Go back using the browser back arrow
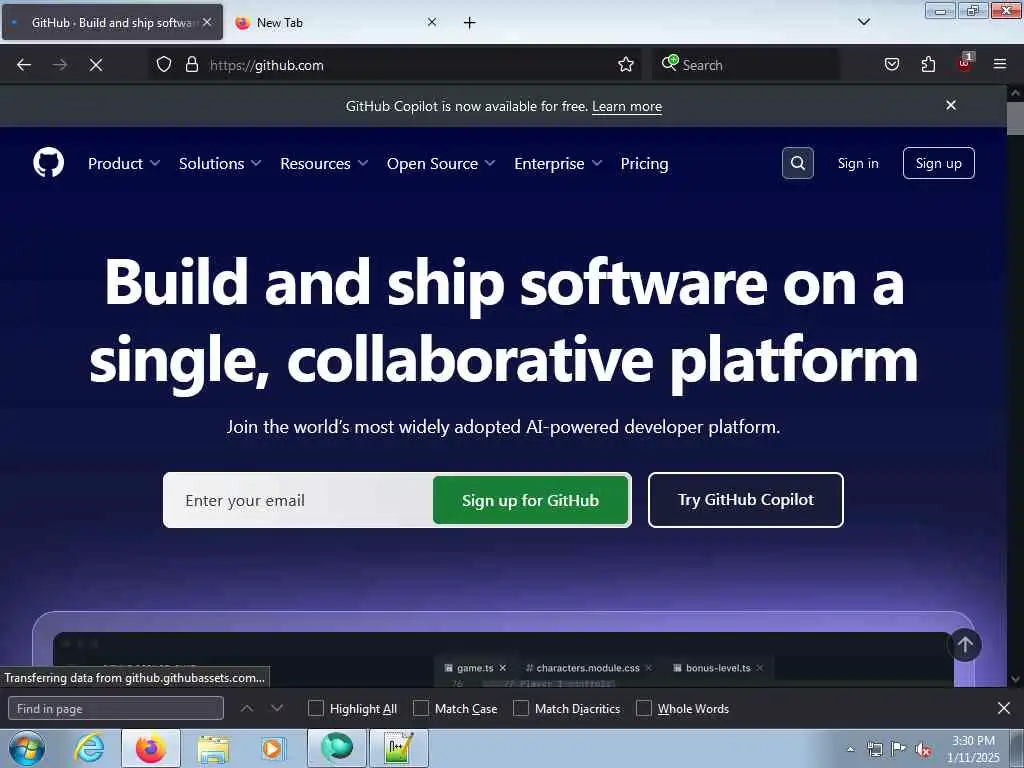This screenshot has height=768, width=1024. pyautogui.click(x=24, y=65)
